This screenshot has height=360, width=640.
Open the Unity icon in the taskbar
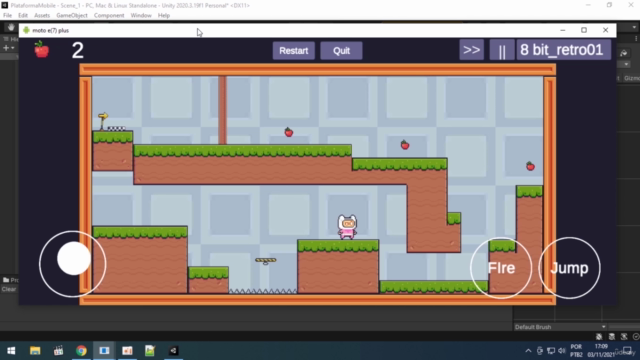(x=173, y=351)
